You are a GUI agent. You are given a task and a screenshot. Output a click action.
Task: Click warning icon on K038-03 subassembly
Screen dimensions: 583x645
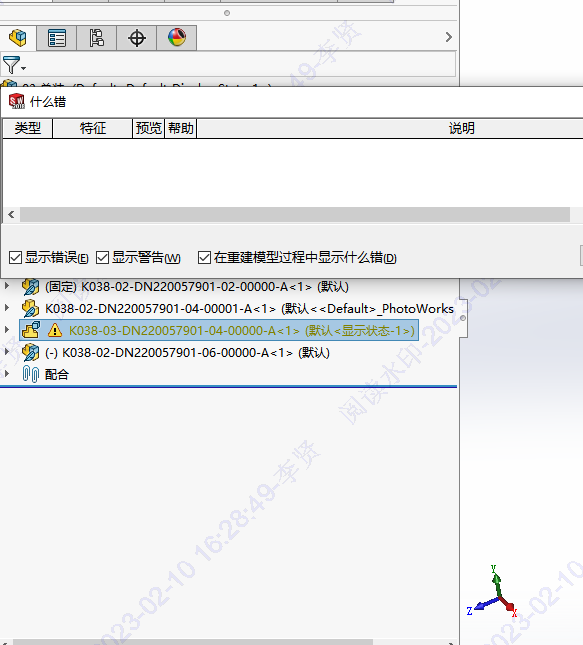(55, 330)
